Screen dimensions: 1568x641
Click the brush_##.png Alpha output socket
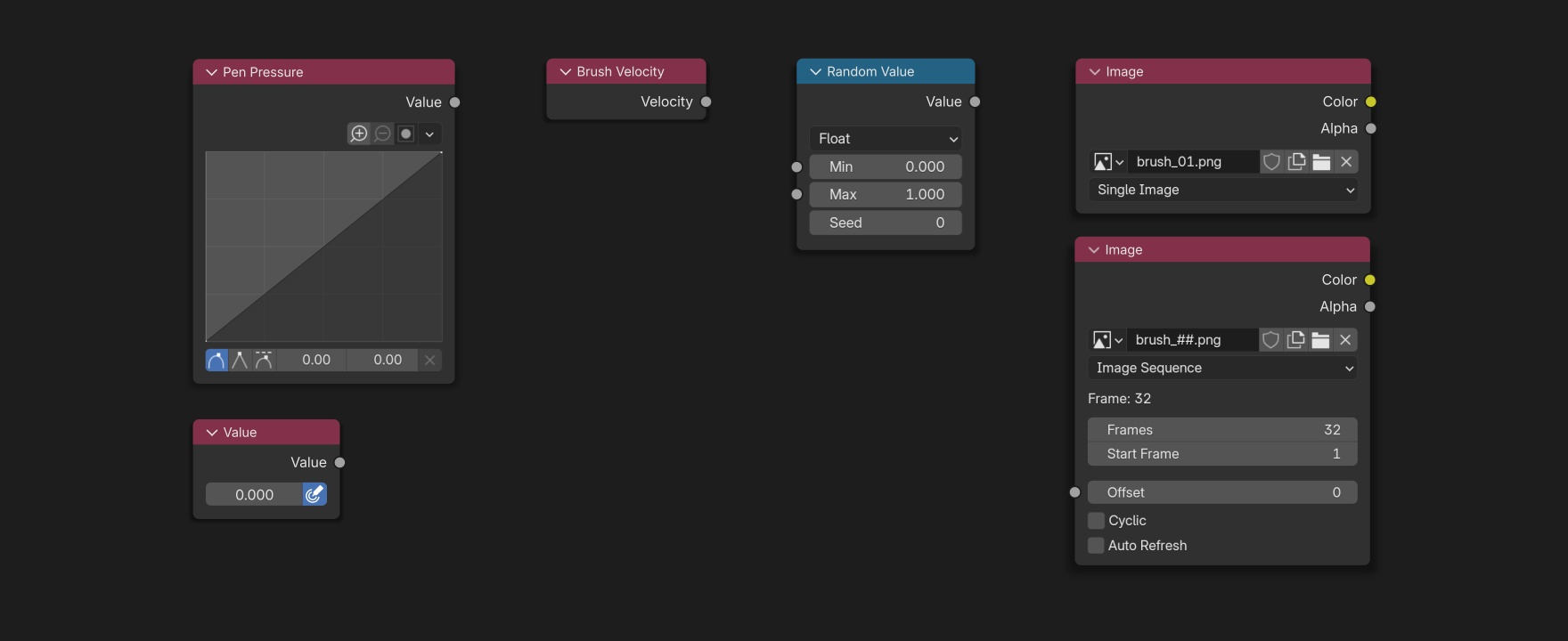[x=1370, y=306]
